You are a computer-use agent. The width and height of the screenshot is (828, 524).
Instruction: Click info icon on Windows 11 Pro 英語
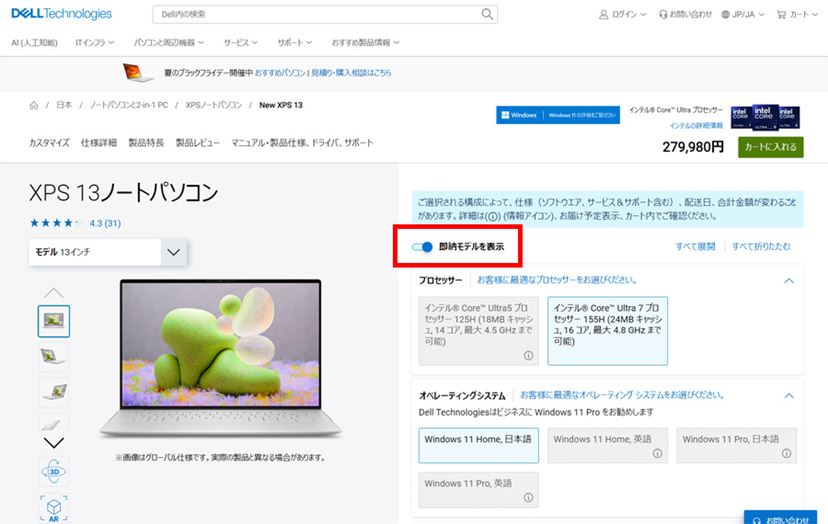528,498
